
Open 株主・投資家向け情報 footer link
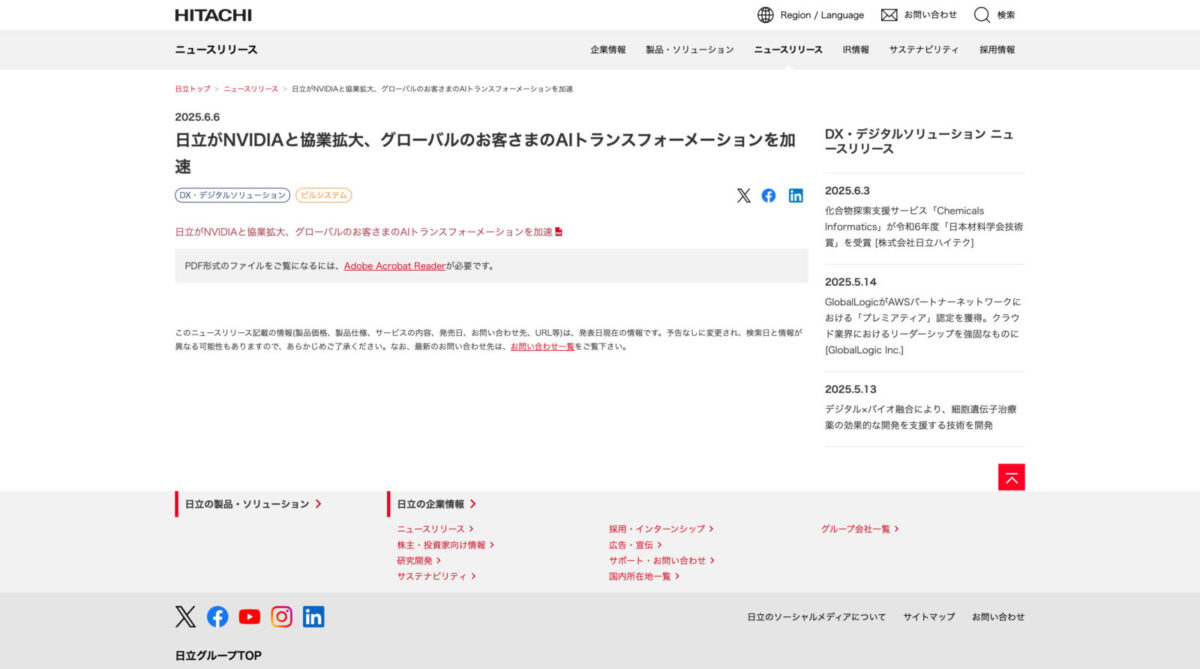click(x=446, y=545)
